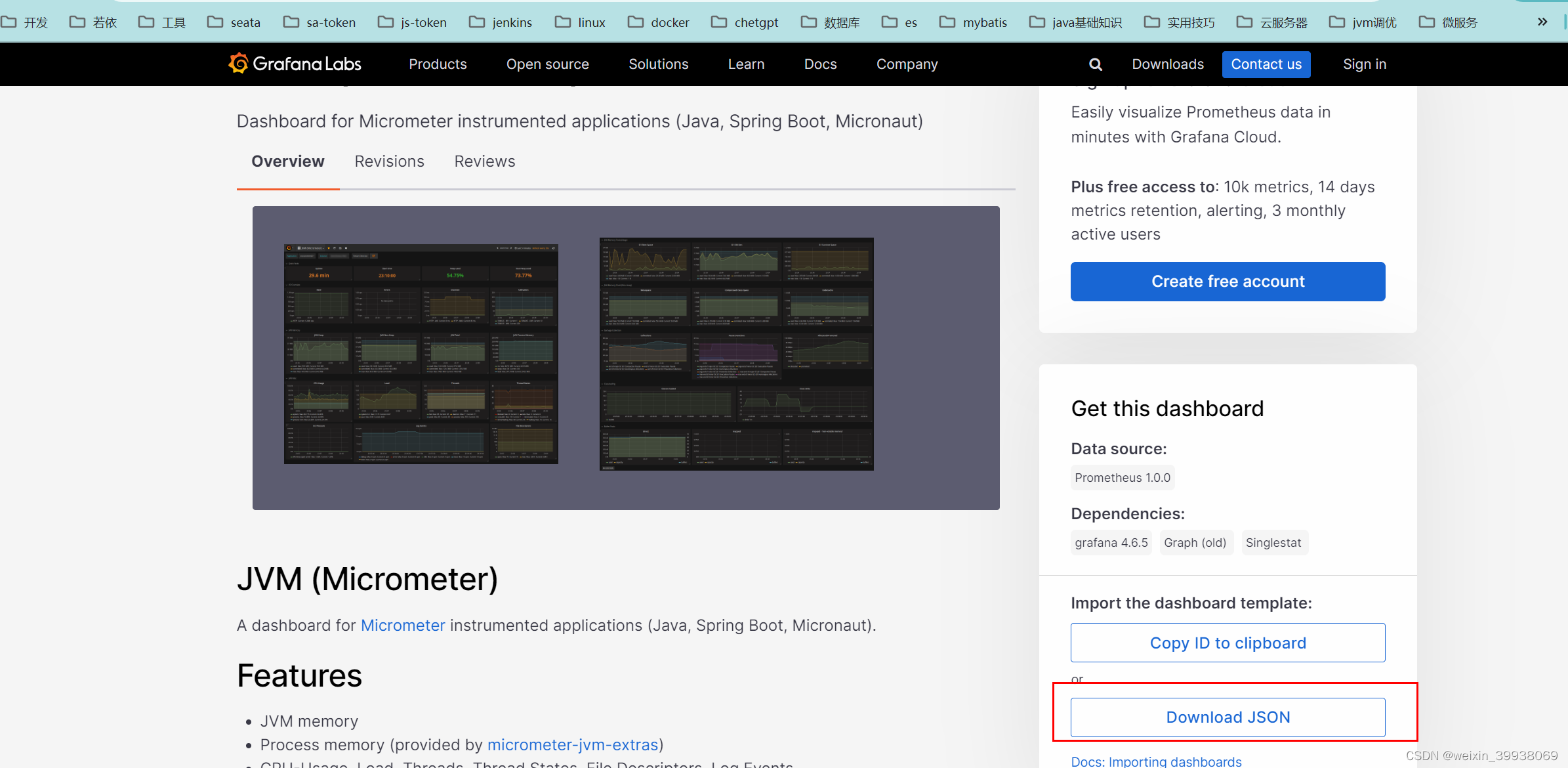The image size is (1568, 768).
Task: Open the Grafana Labs logo home link
Action: coord(295,64)
